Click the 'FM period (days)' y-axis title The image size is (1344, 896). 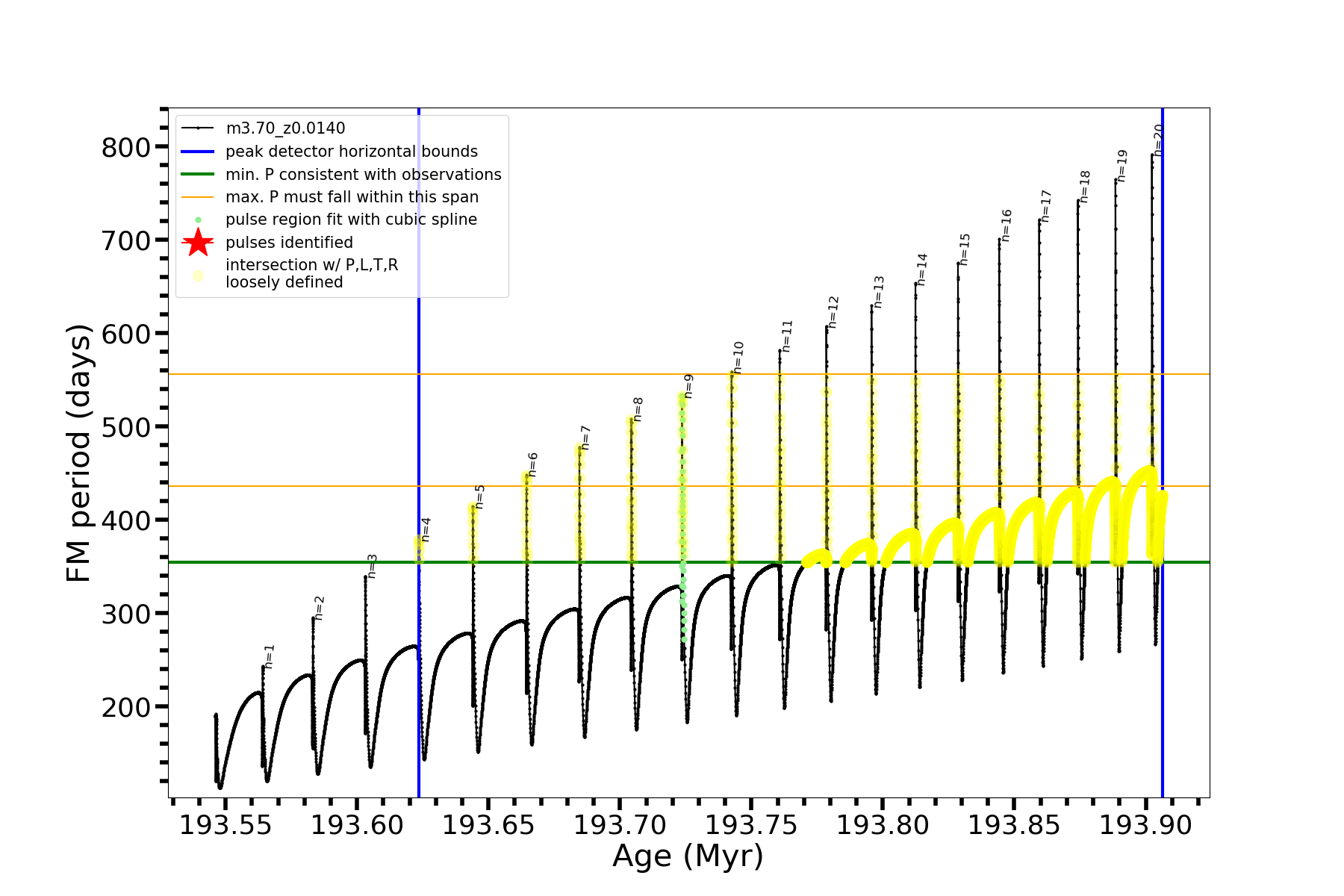point(78,453)
